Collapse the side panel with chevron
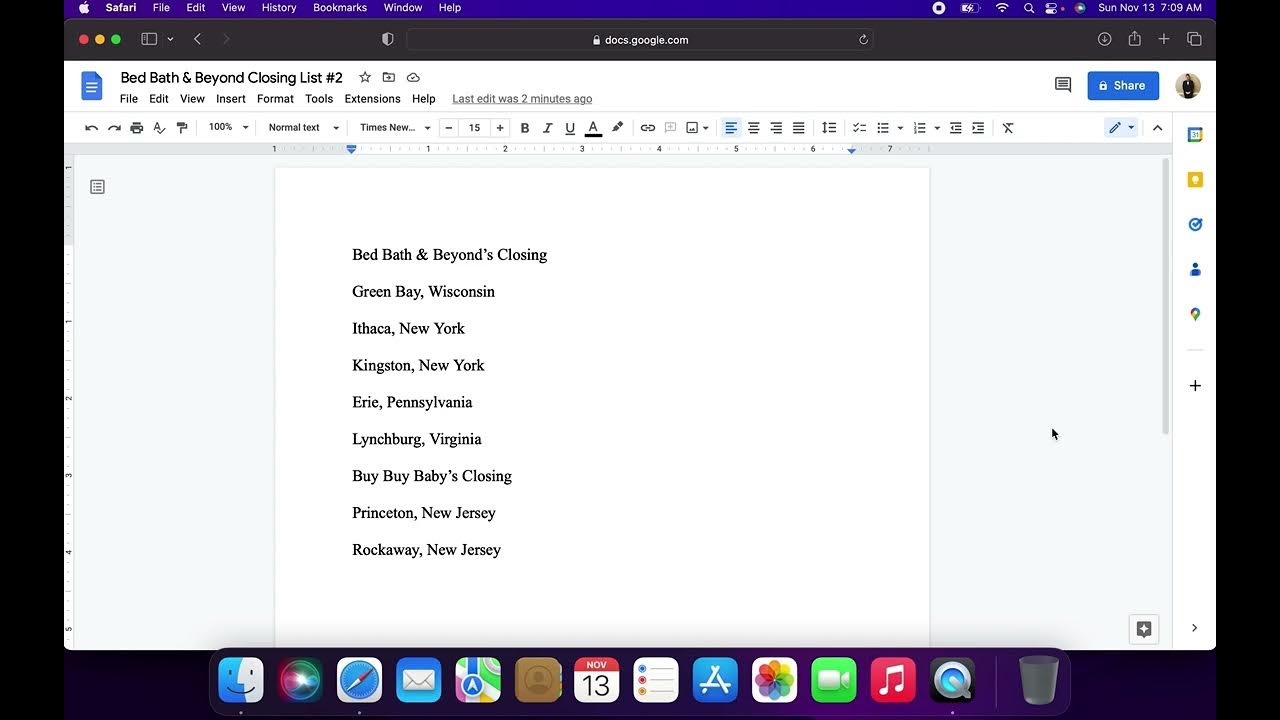Image resolution: width=1280 pixels, height=720 pixels. [x=1194, y=628]
